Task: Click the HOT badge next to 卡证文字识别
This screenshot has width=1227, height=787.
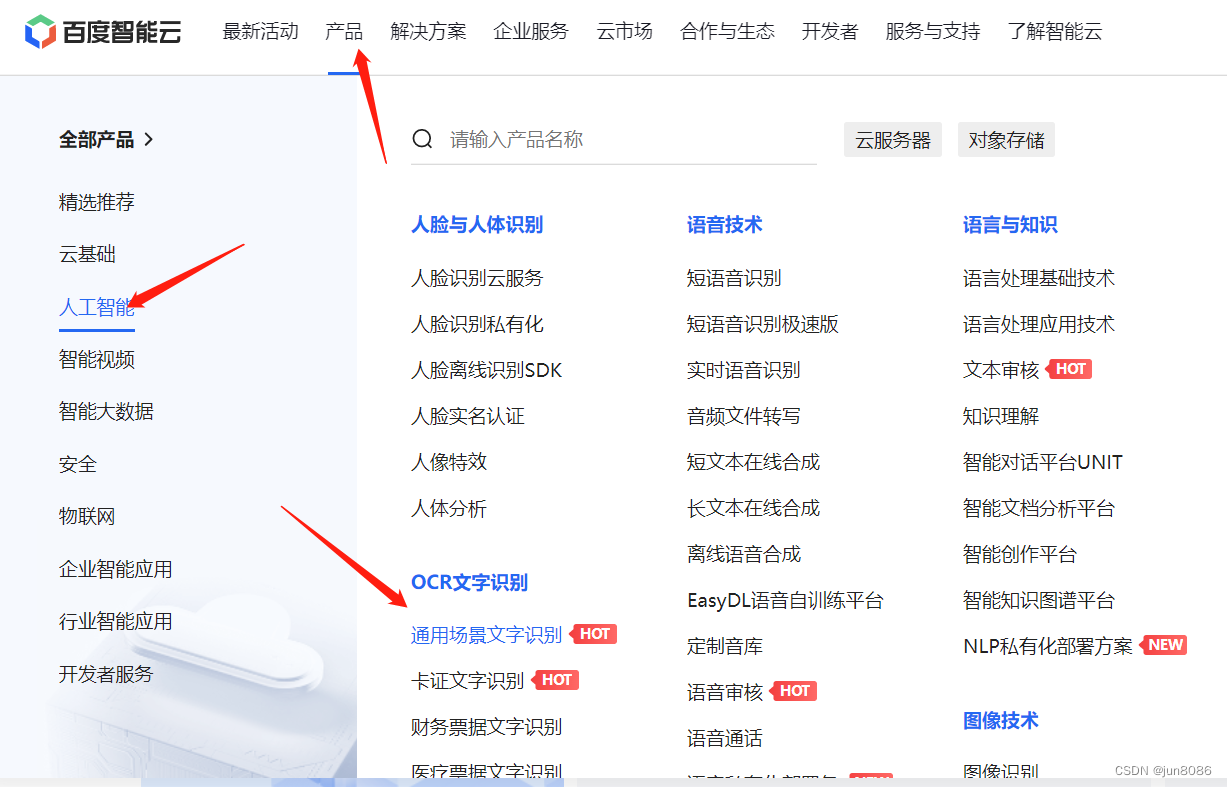Action: [555, 680]
